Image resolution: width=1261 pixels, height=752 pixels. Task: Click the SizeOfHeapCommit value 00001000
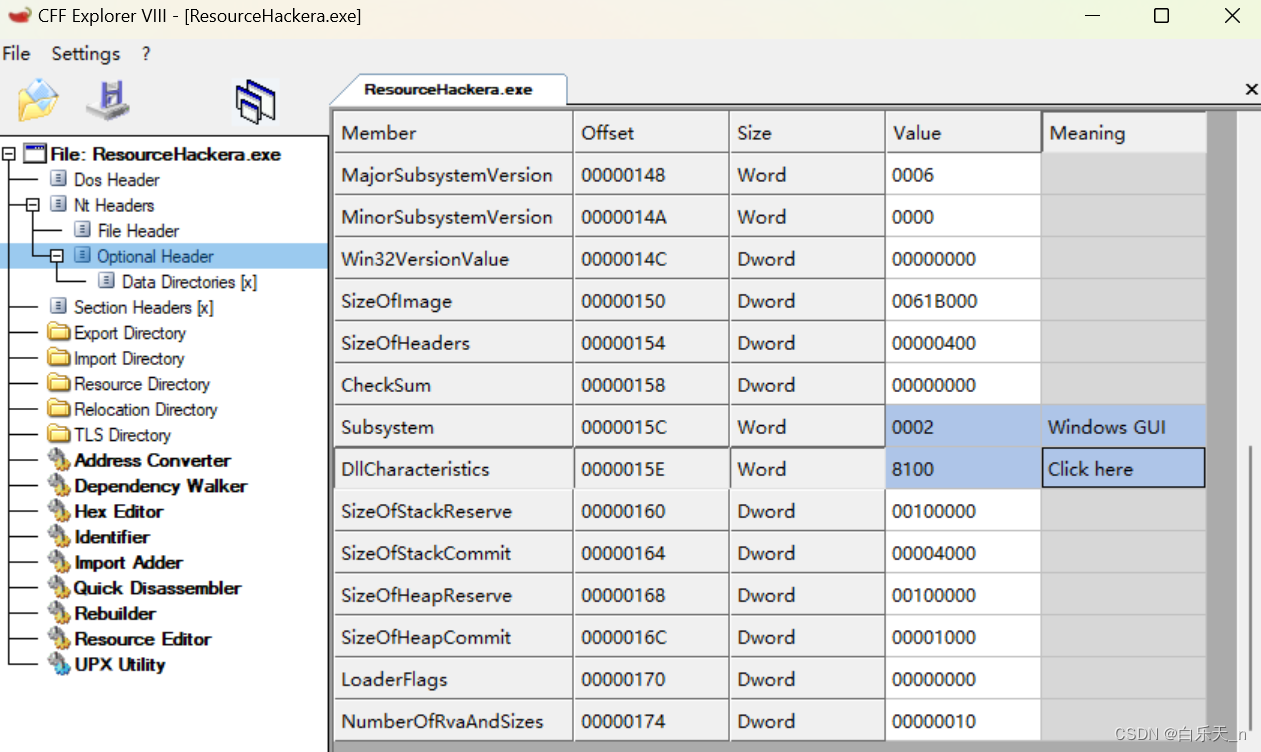pos(963,637)
